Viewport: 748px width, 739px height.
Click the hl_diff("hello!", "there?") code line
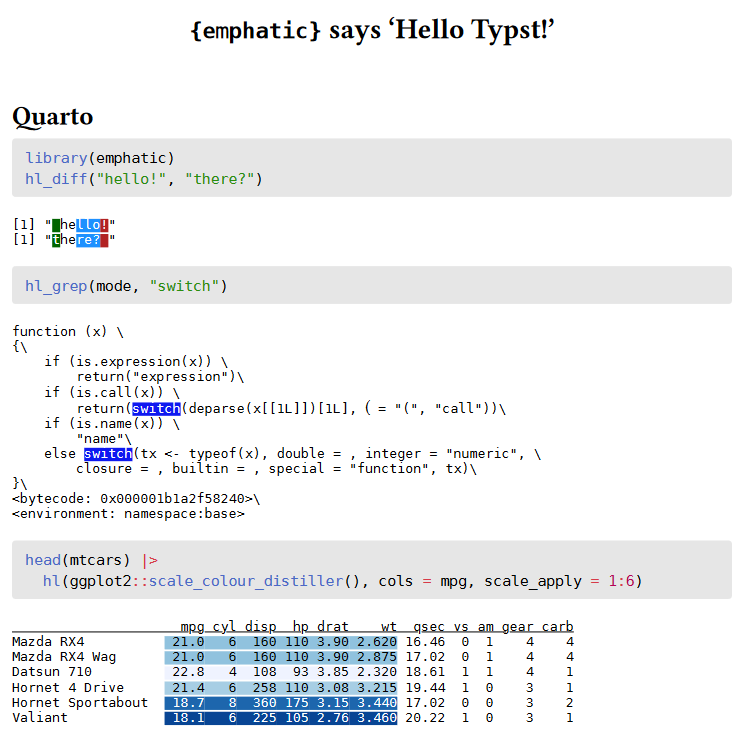point(144,179)
